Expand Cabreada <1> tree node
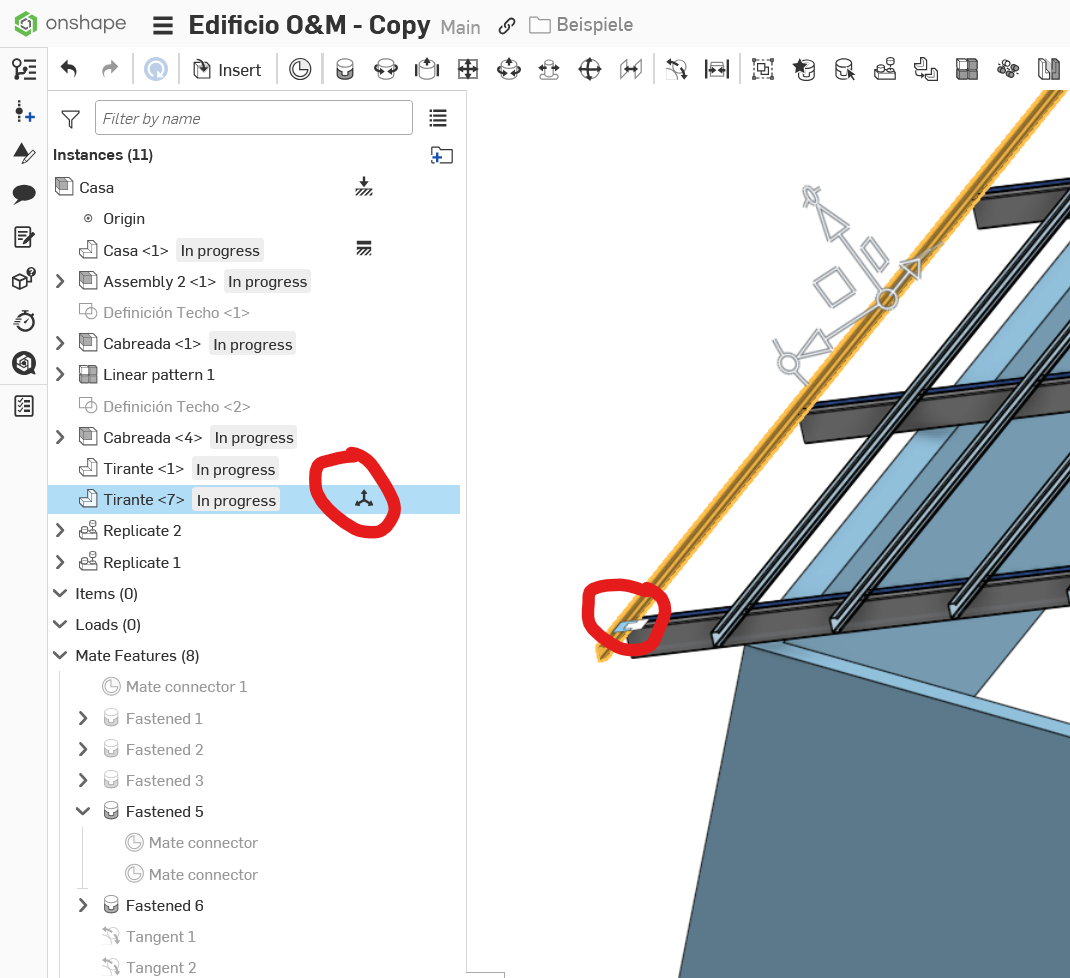Image resolution: width=1070 pixels, height=978 pixels. point(60,343)
